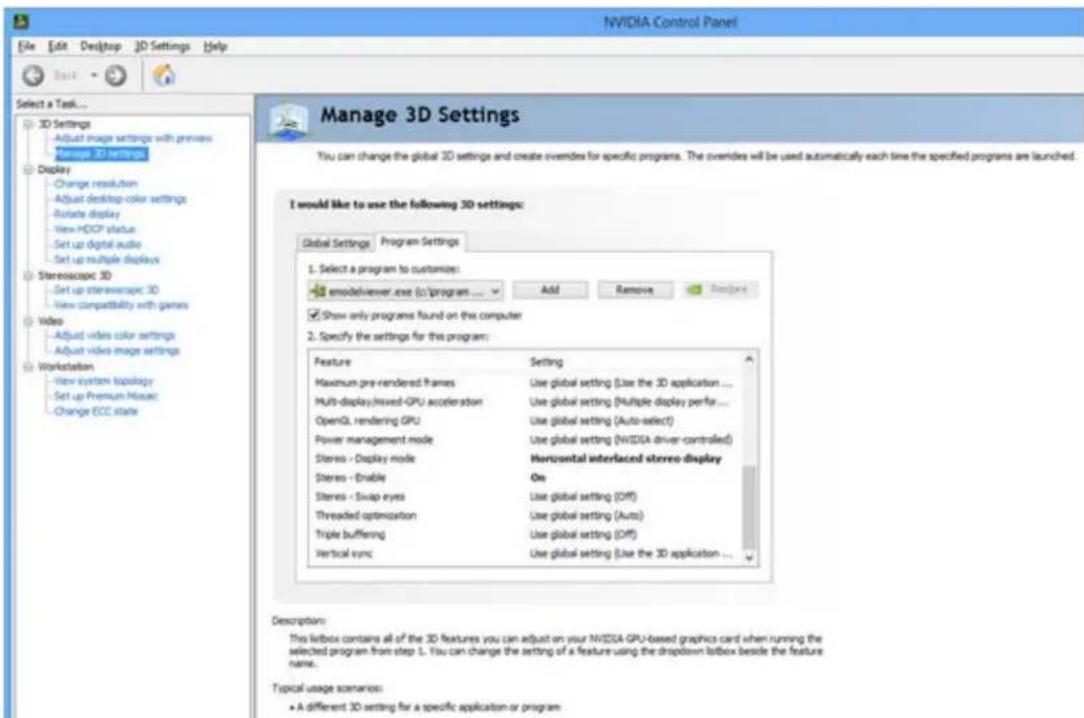The image size is (1084, 718).
Task: Toggle Show only programs found checkbox
Action: pos(314,315)
